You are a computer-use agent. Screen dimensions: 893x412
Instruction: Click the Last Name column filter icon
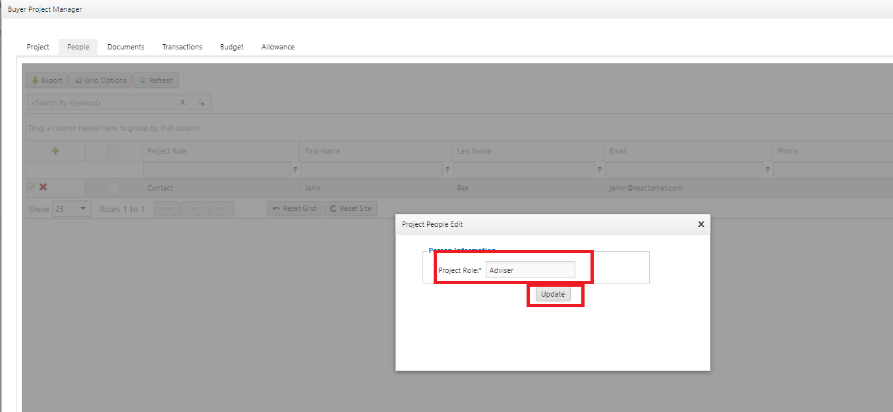coord(599,170)
